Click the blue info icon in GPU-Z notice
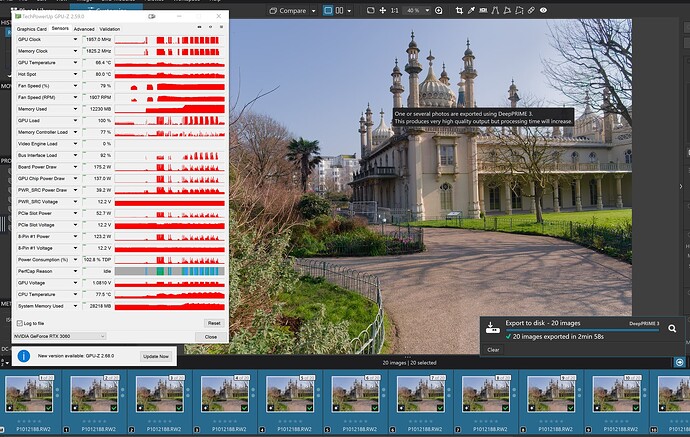The image size is (690, 437). 23,356
